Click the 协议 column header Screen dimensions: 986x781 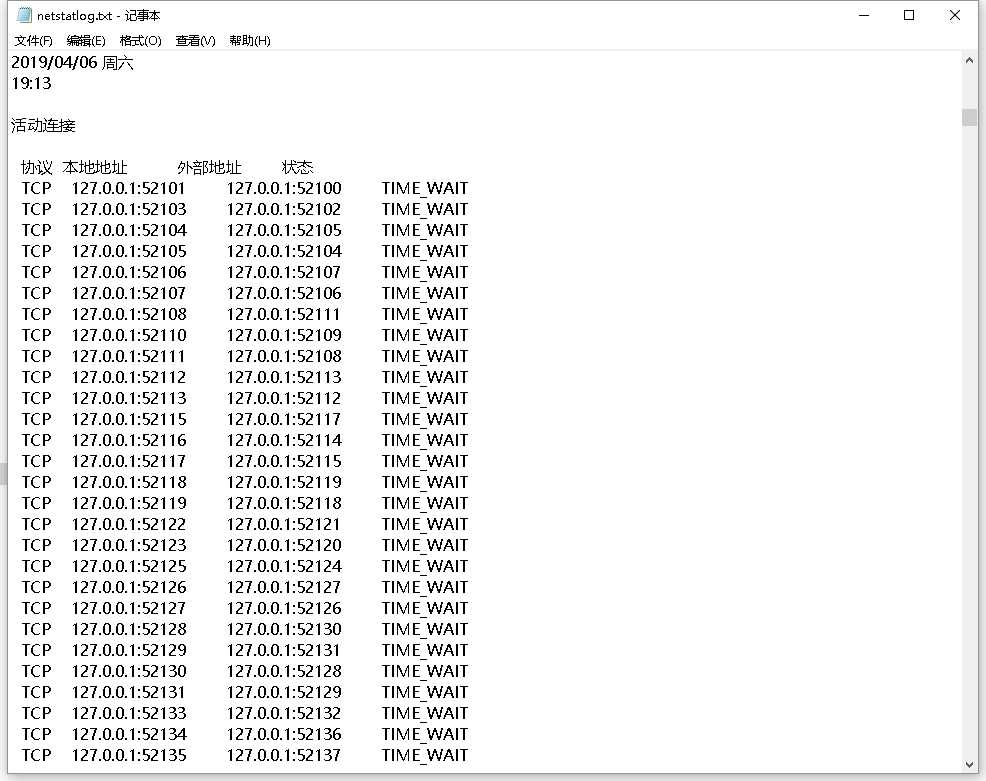36,168
